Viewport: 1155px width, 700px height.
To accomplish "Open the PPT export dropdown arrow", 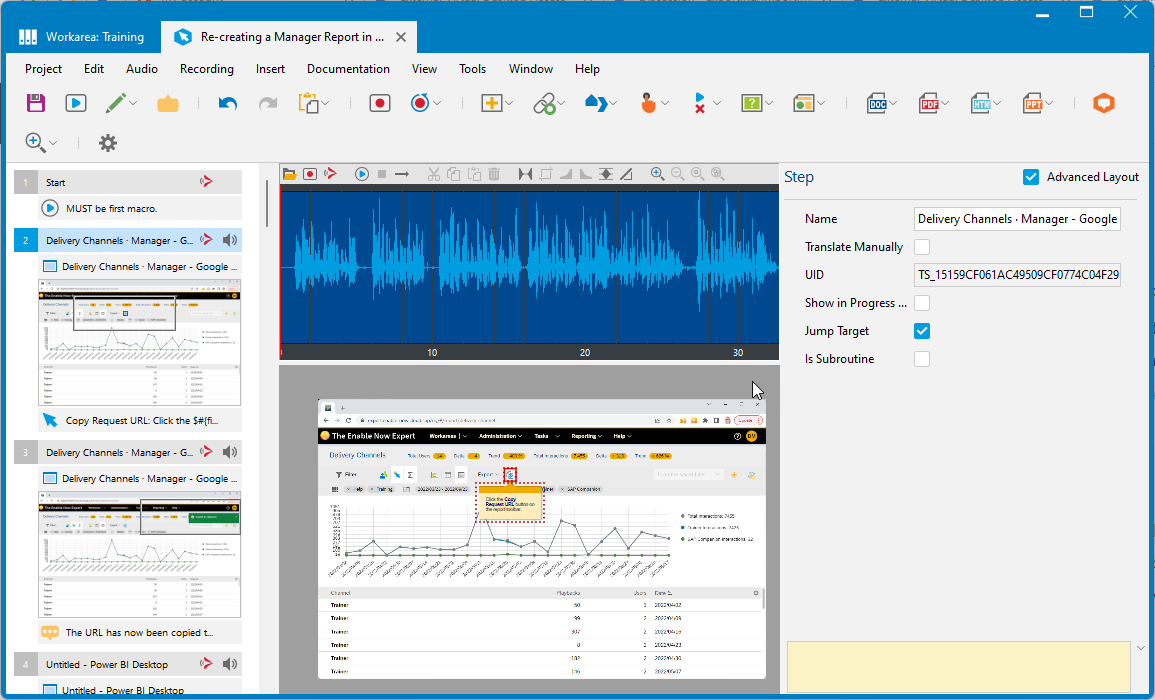I will [x=1050, y=103].
